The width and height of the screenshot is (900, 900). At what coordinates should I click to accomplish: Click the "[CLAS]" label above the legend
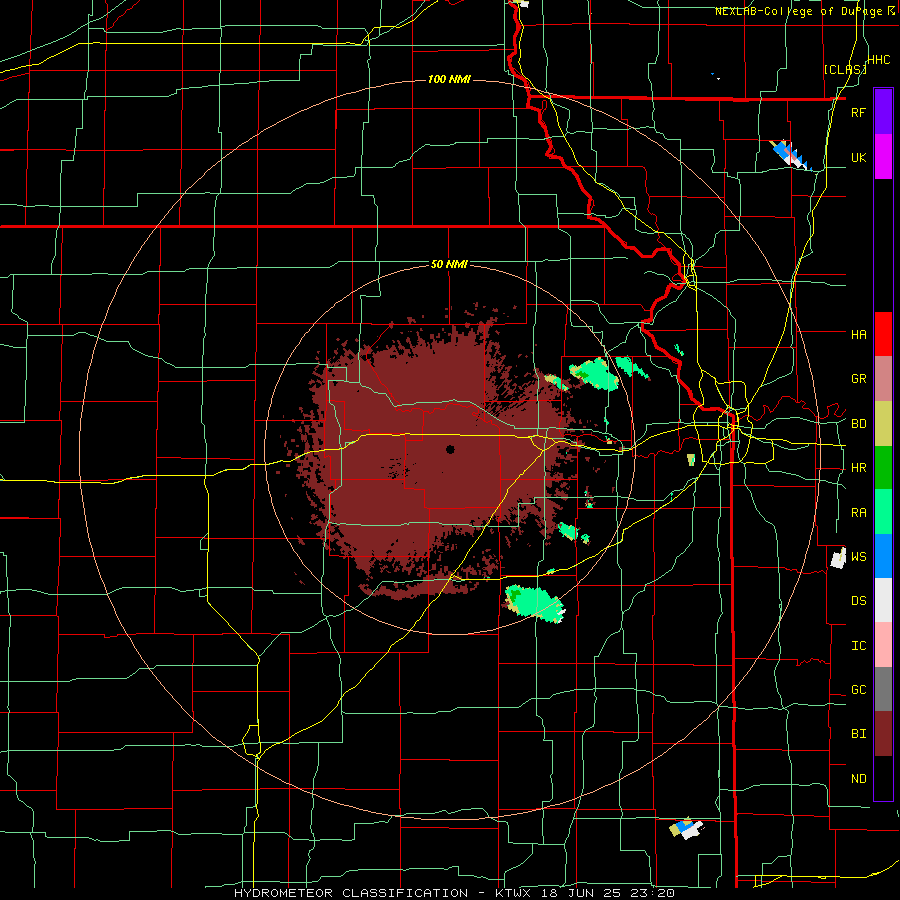(x=845, y=69)
